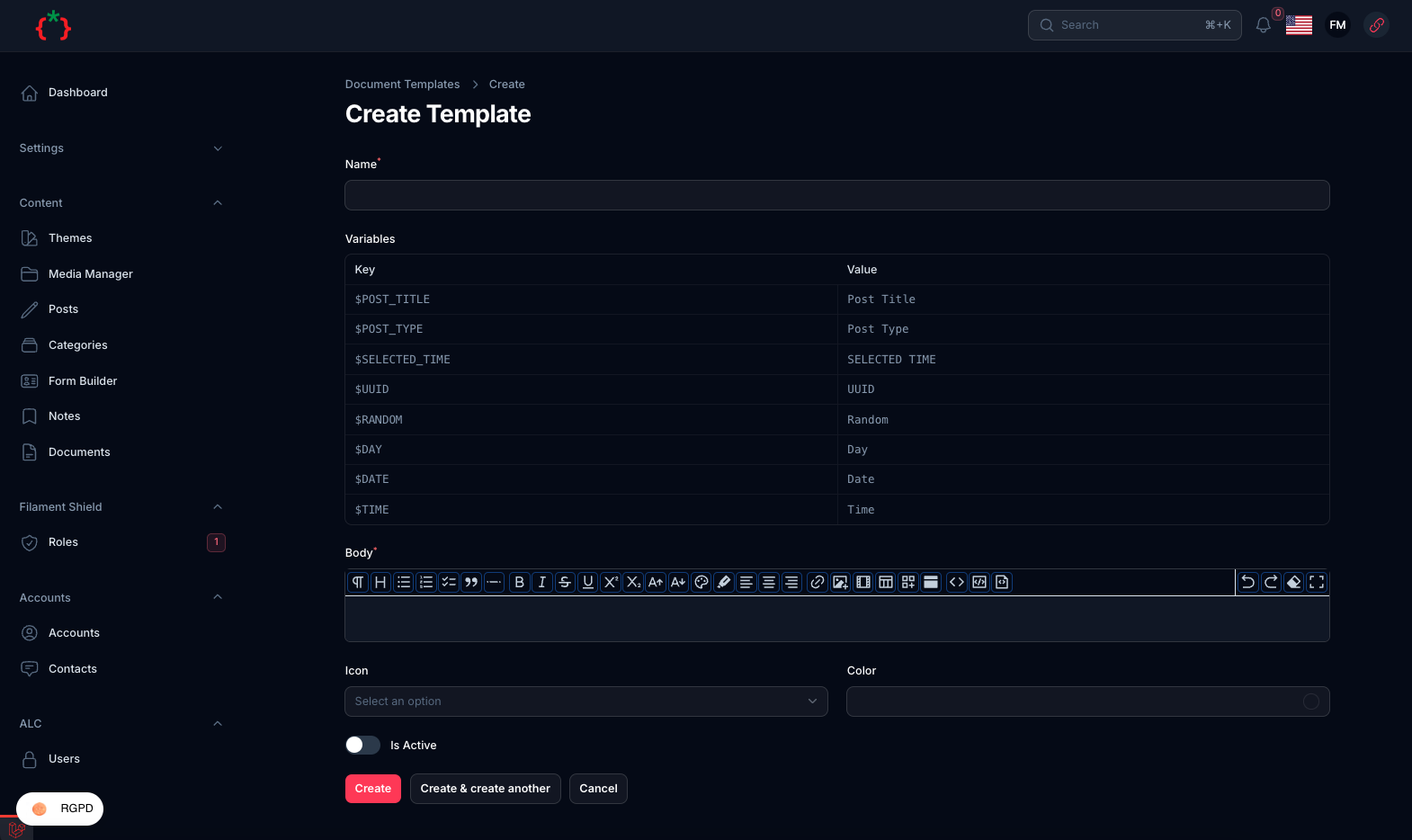Image resolution: width=1412 pixels, height=840 pixels.
Task: Collapse the Filament Shield group
Action: point(218,507)
